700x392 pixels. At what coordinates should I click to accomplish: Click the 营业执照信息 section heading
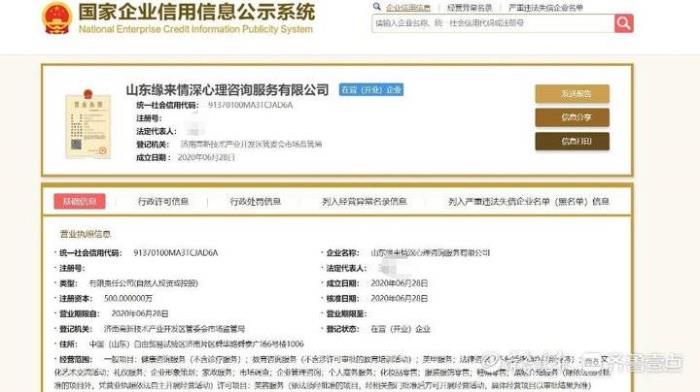[x=85, y=234]
